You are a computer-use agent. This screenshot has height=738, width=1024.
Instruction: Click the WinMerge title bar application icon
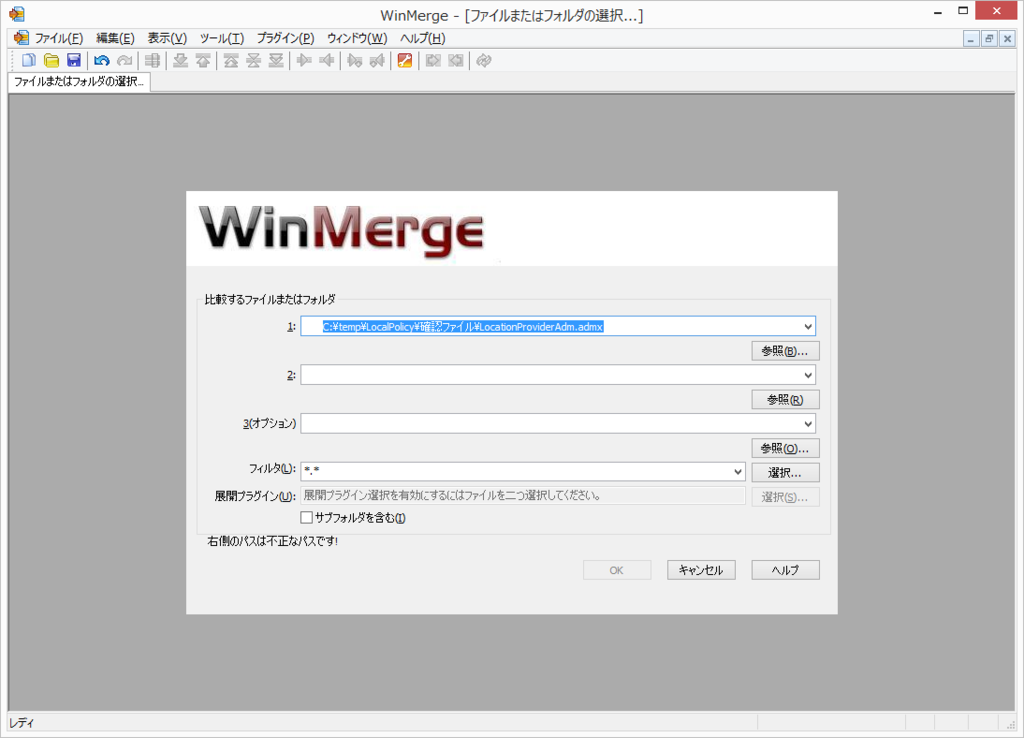[17, 14]
